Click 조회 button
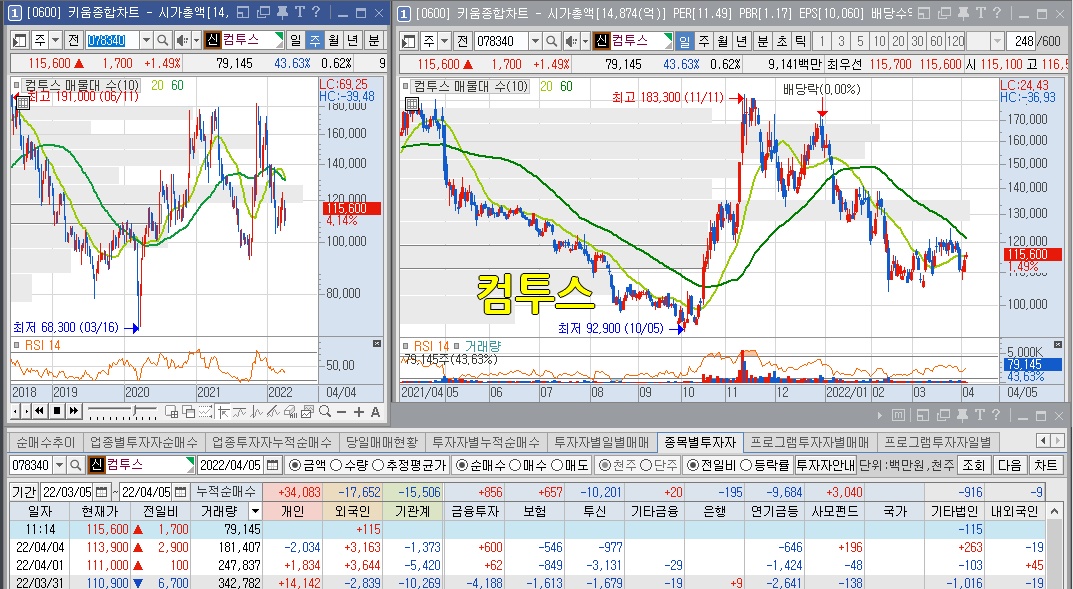The height and width of the screenshot is (589, 1073). (974, 465)
